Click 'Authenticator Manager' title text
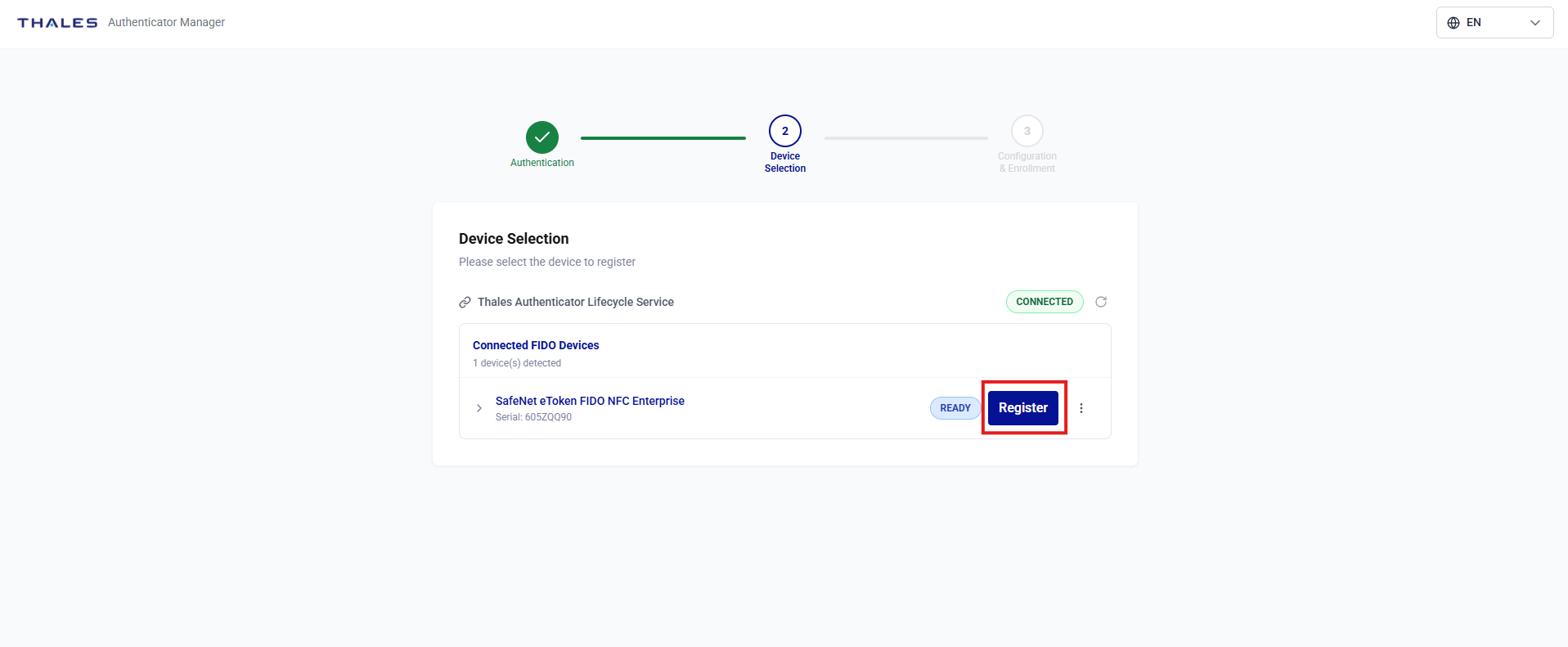Viewport: 1568px width, 647px height. [166, 22]
